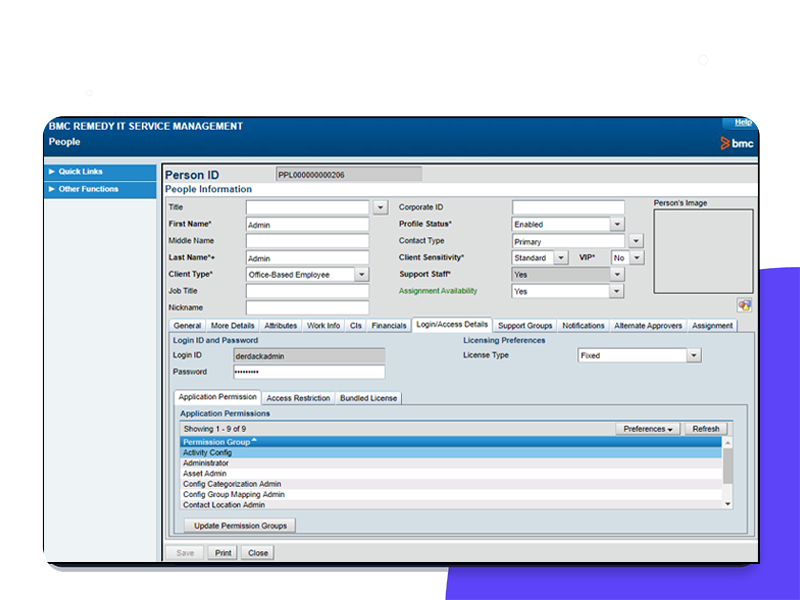Switch to the Financials tab

pyautogui.click(x=389, y=326)
